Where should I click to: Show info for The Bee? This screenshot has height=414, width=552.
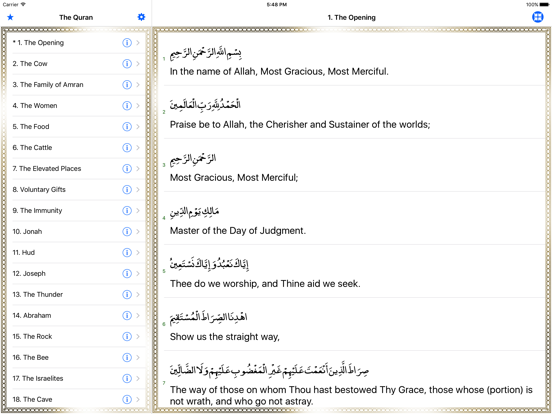(x=127, y=357)
